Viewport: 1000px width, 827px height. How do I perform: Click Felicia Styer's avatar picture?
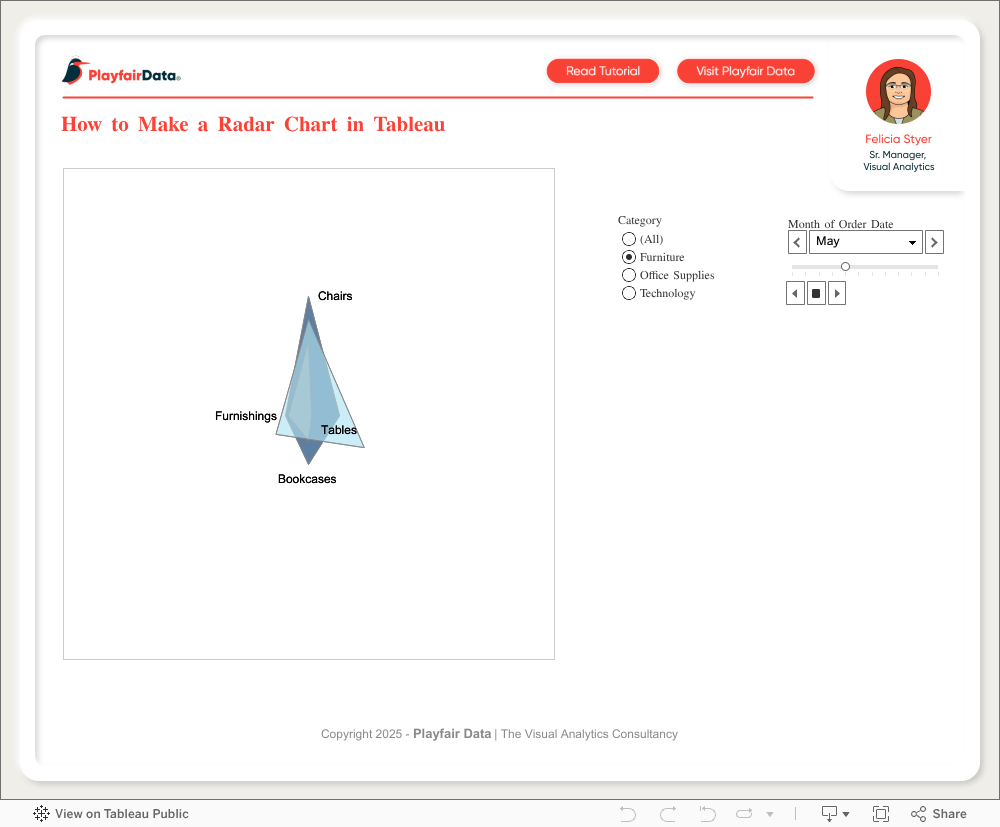(x=898, y=92)
